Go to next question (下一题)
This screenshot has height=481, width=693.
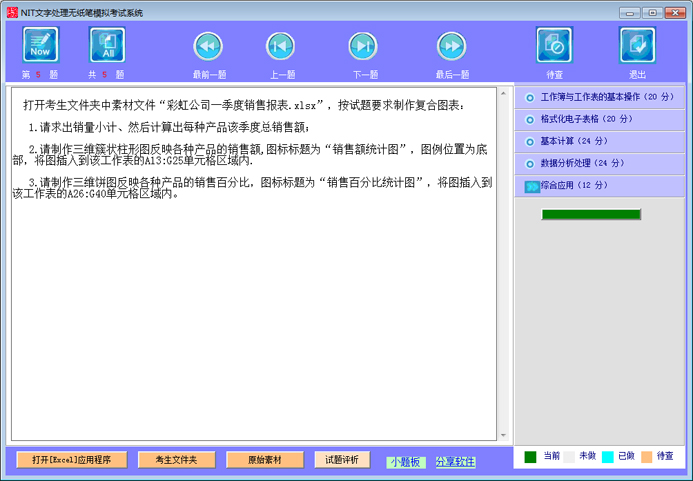pos(363,46)
